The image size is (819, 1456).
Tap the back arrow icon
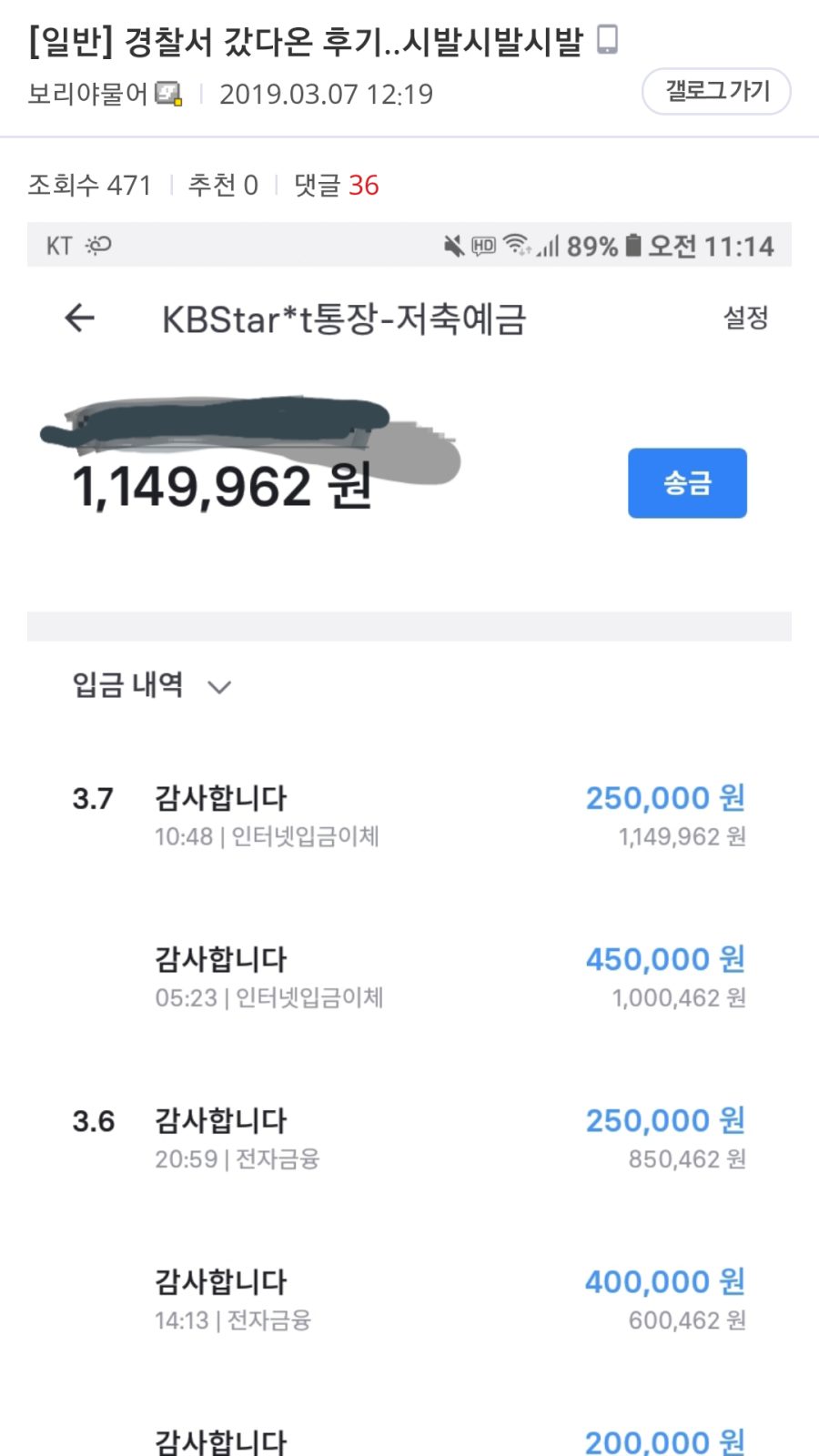click(x=80, y=318)
